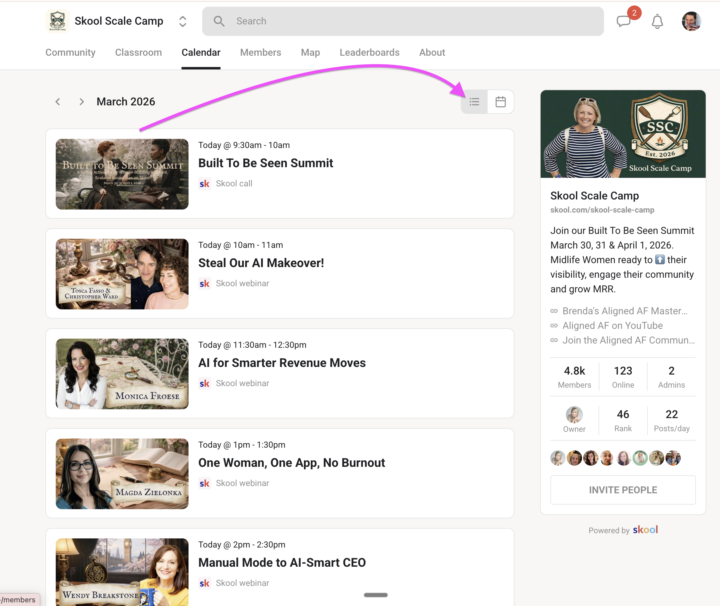The height and width of the screenshot is (606, 720).
Task: Open the chat messages icon
Action: (x=623, y=21)
